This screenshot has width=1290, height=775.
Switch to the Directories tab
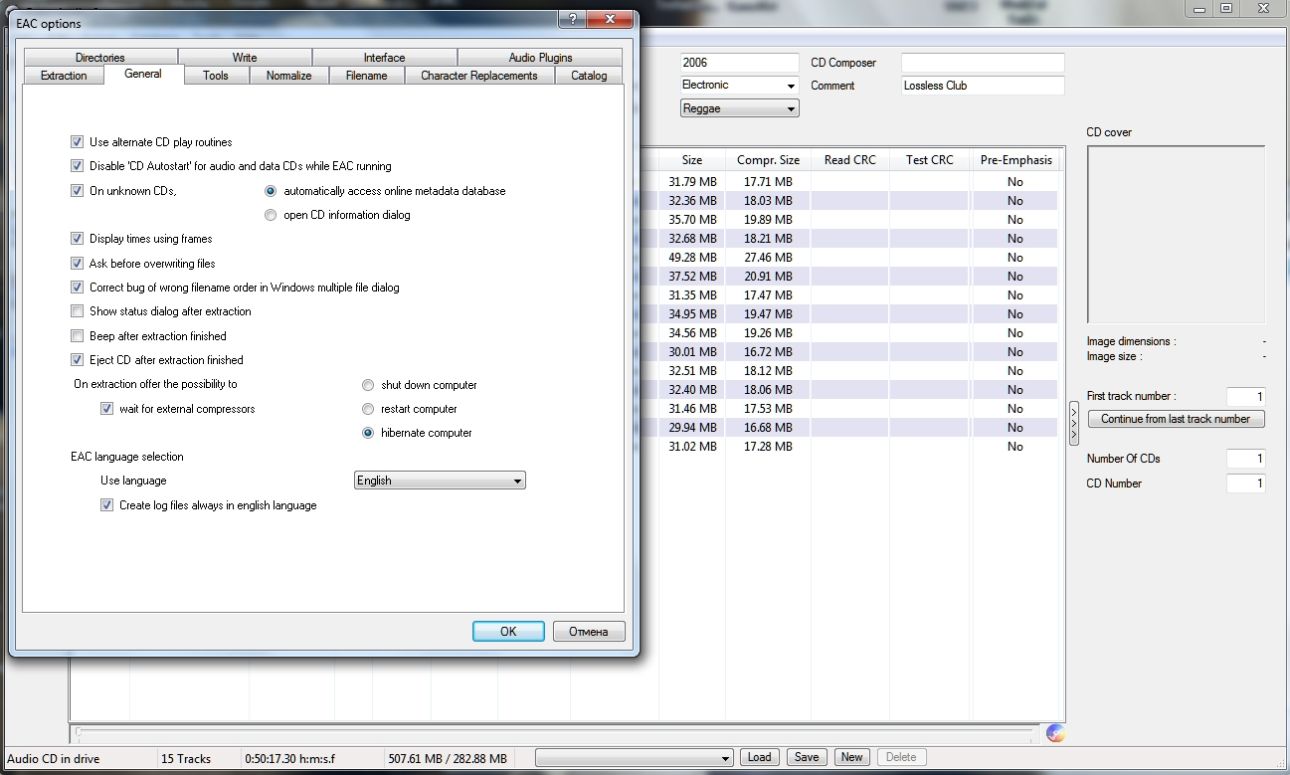click(x=100, y=57)
